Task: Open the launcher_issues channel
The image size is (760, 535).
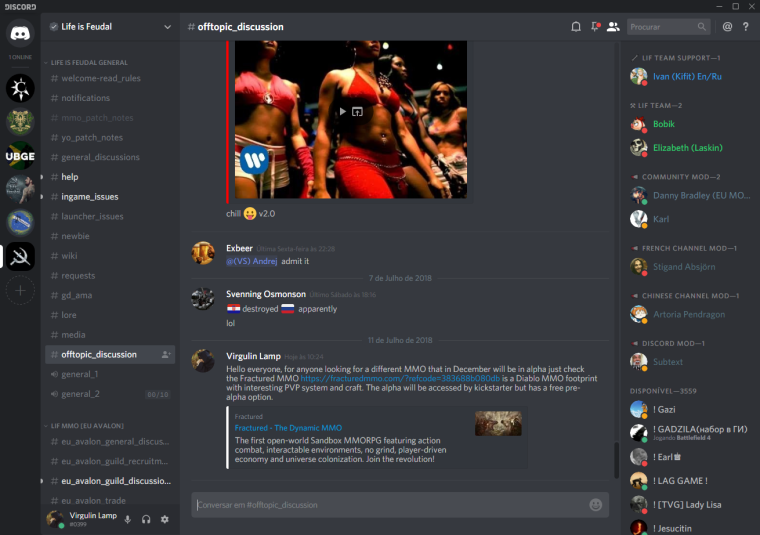Action: (110, 216)
